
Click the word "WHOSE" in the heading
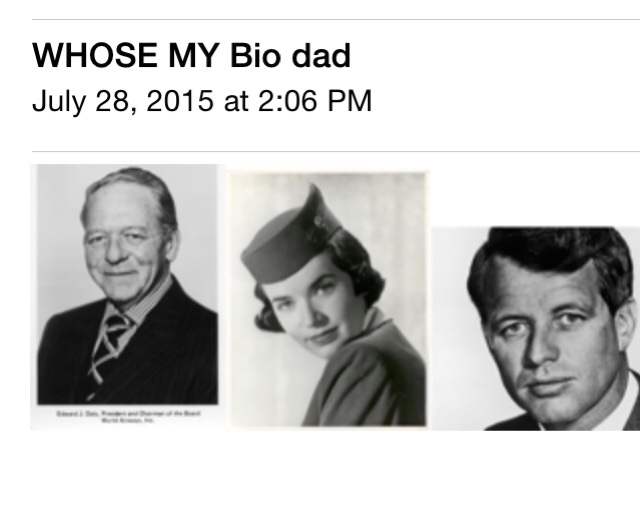(x=95, y=56)
